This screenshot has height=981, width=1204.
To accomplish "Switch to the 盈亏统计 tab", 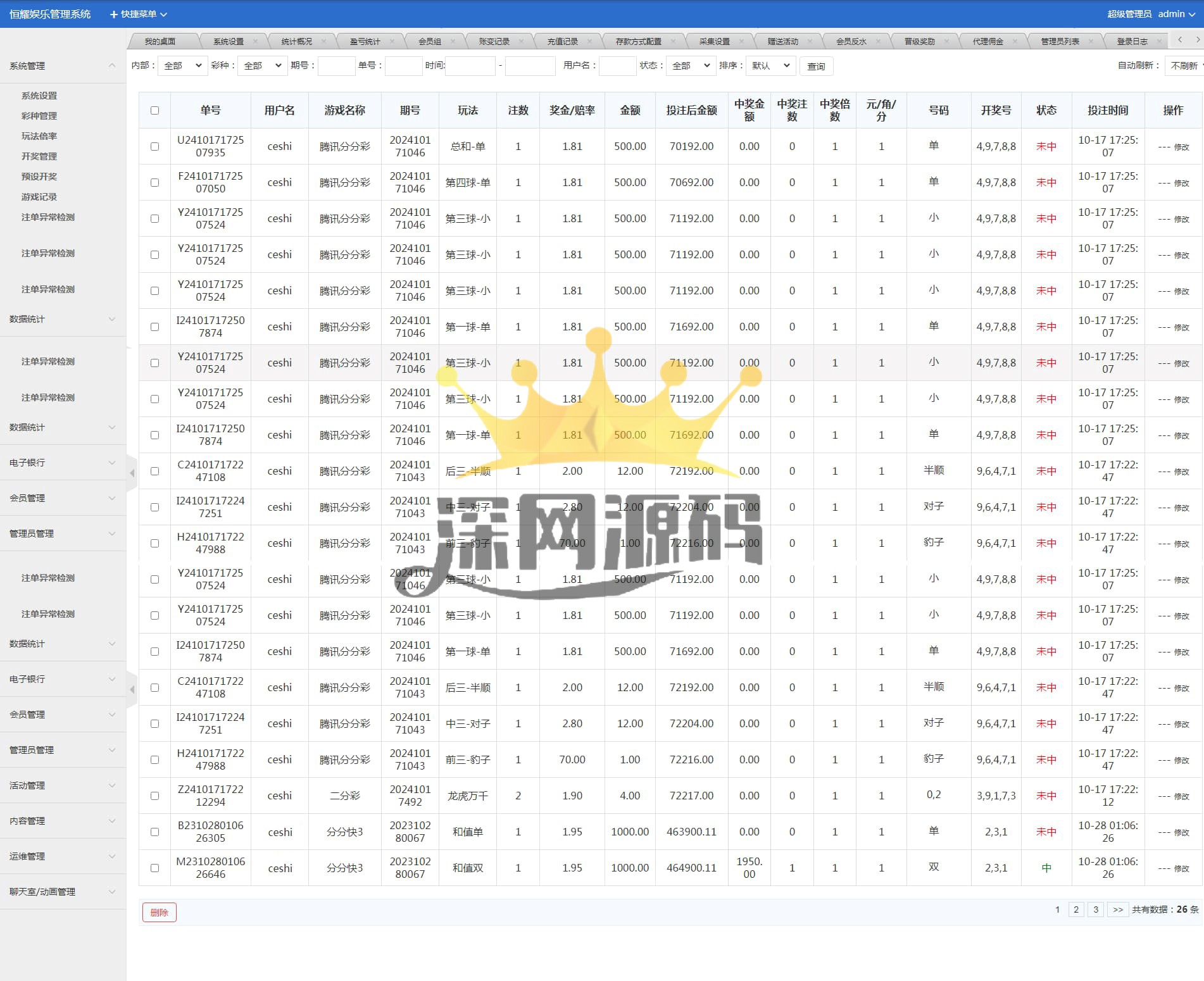I will click(365, 41).
